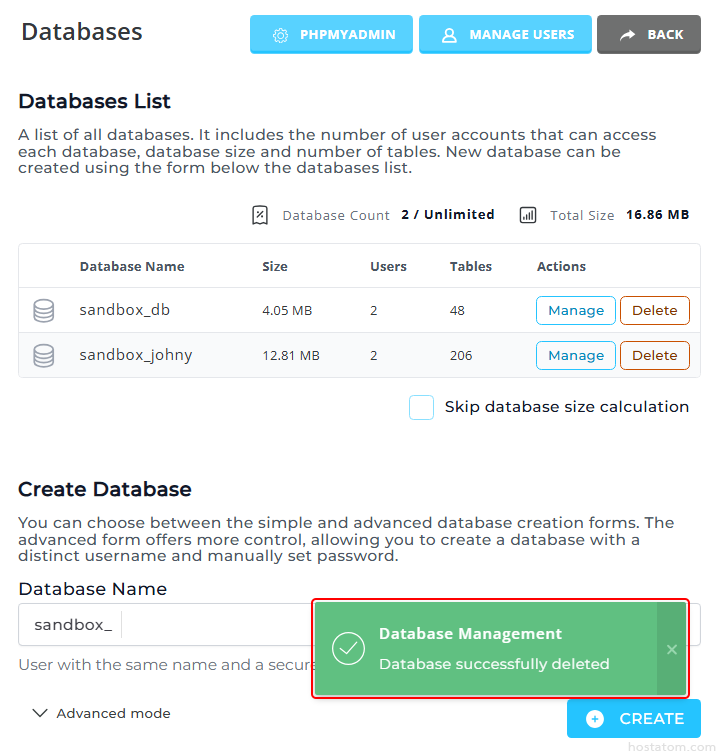Manage the sandbox_db database
Image resolution: width=720 pixels, height=755 pixels.
[576, 311]
